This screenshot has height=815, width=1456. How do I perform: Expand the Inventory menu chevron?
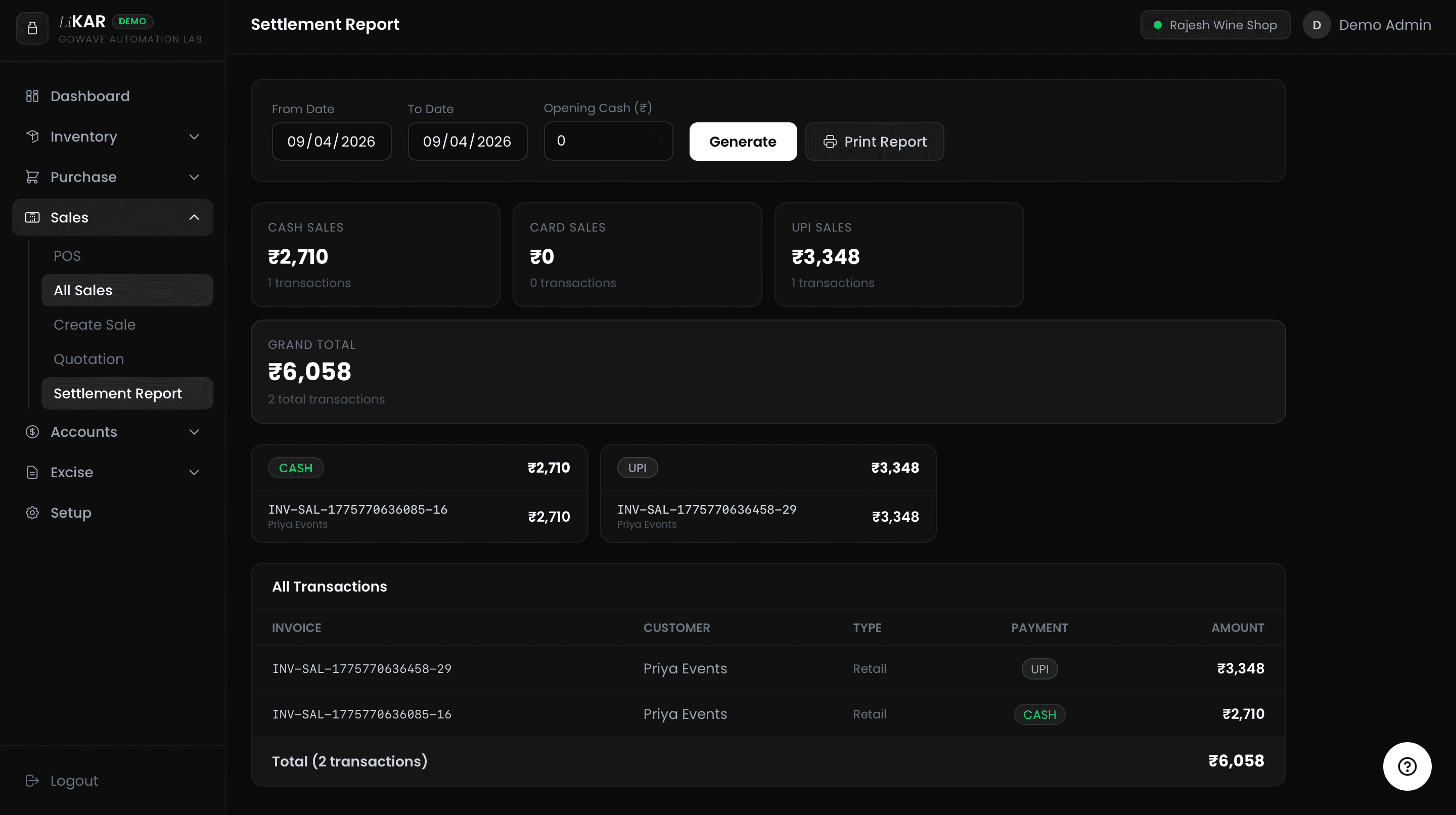[194, 137]
